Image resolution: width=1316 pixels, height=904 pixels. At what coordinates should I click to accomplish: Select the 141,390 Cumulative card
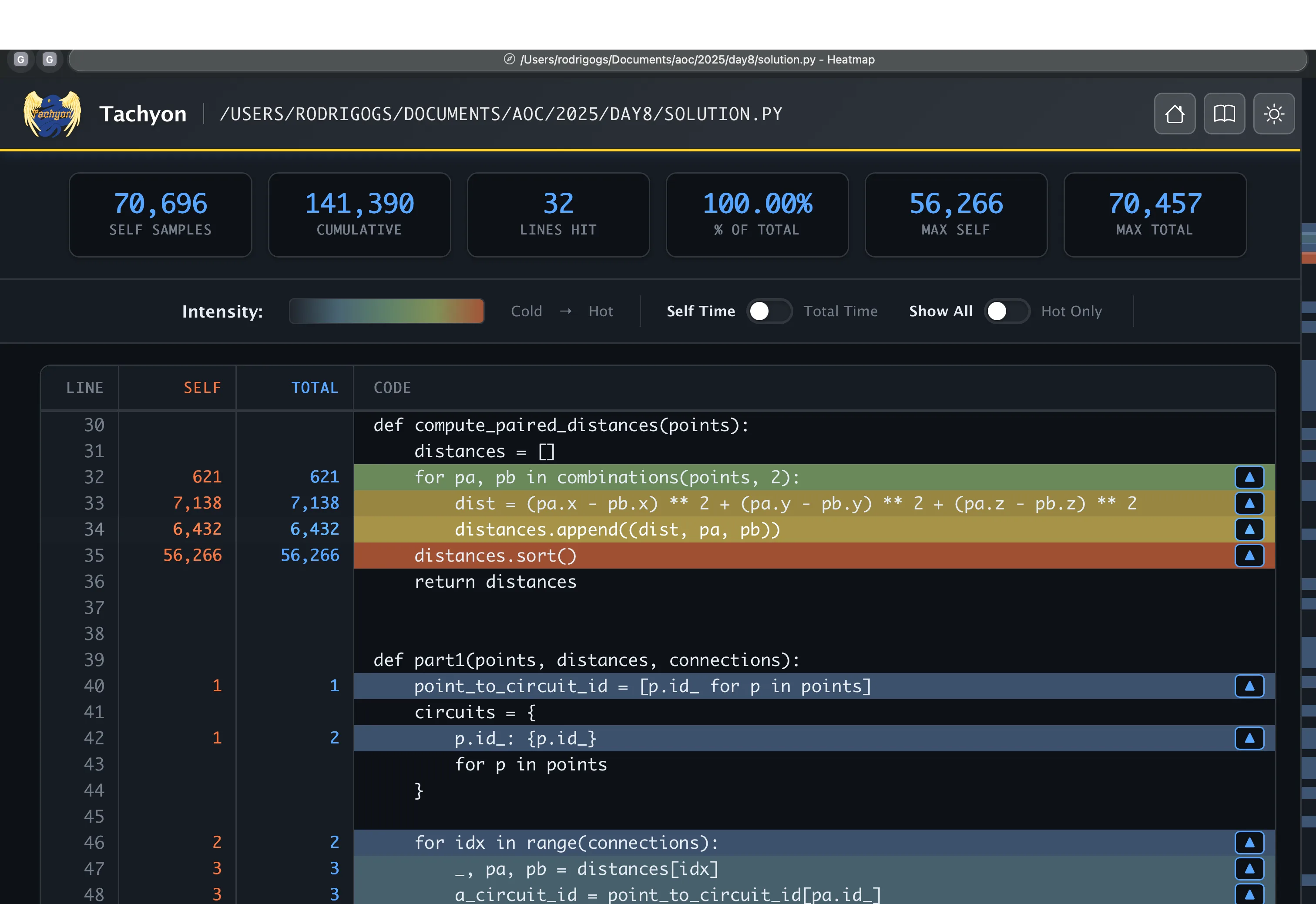(359, 214)
